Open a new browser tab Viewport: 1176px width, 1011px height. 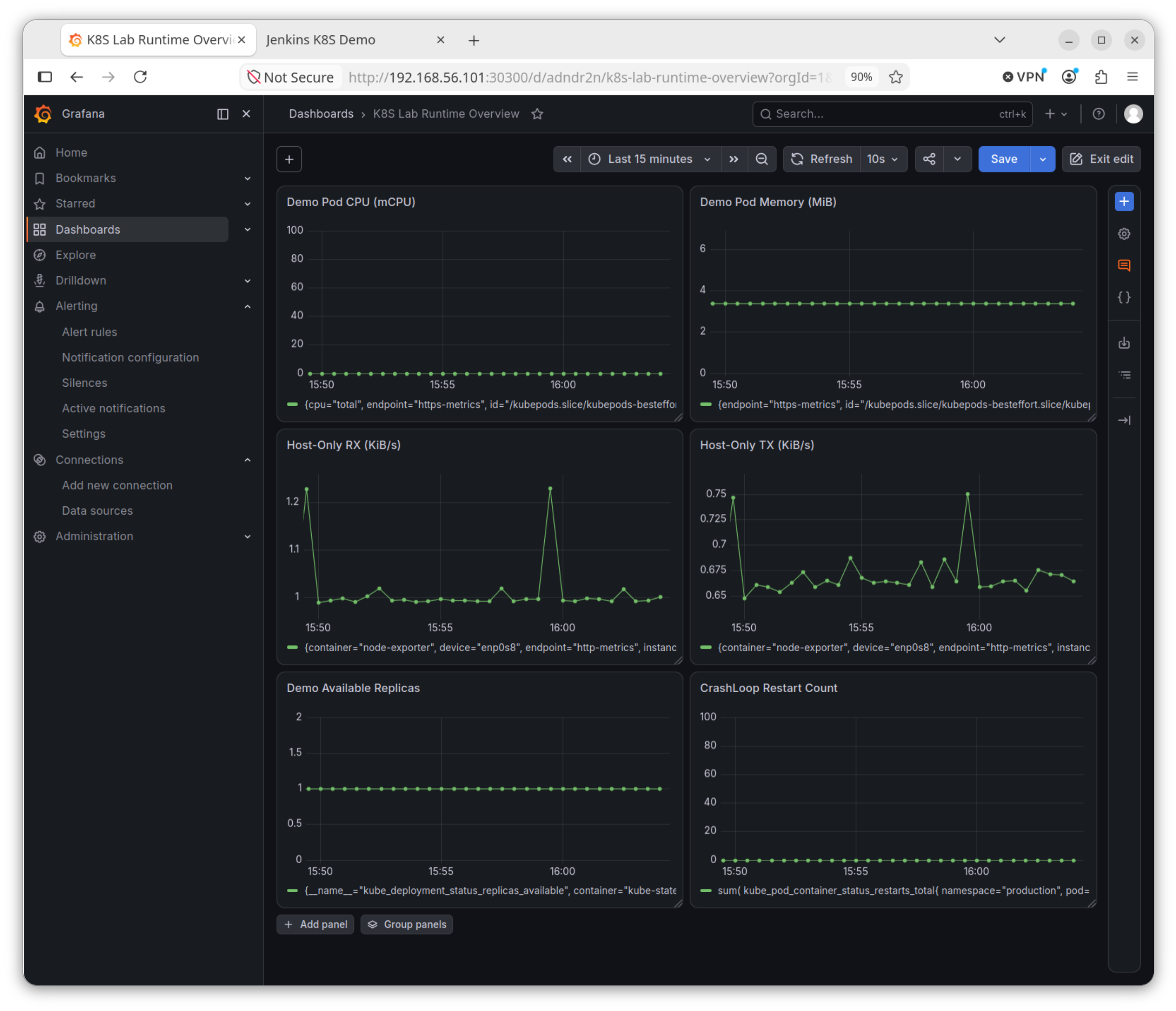[474, 40]
